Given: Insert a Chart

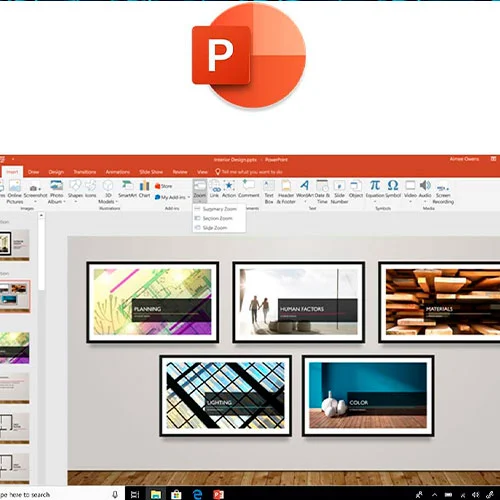Looking at the screenshot, I should (x=144, y=189).
